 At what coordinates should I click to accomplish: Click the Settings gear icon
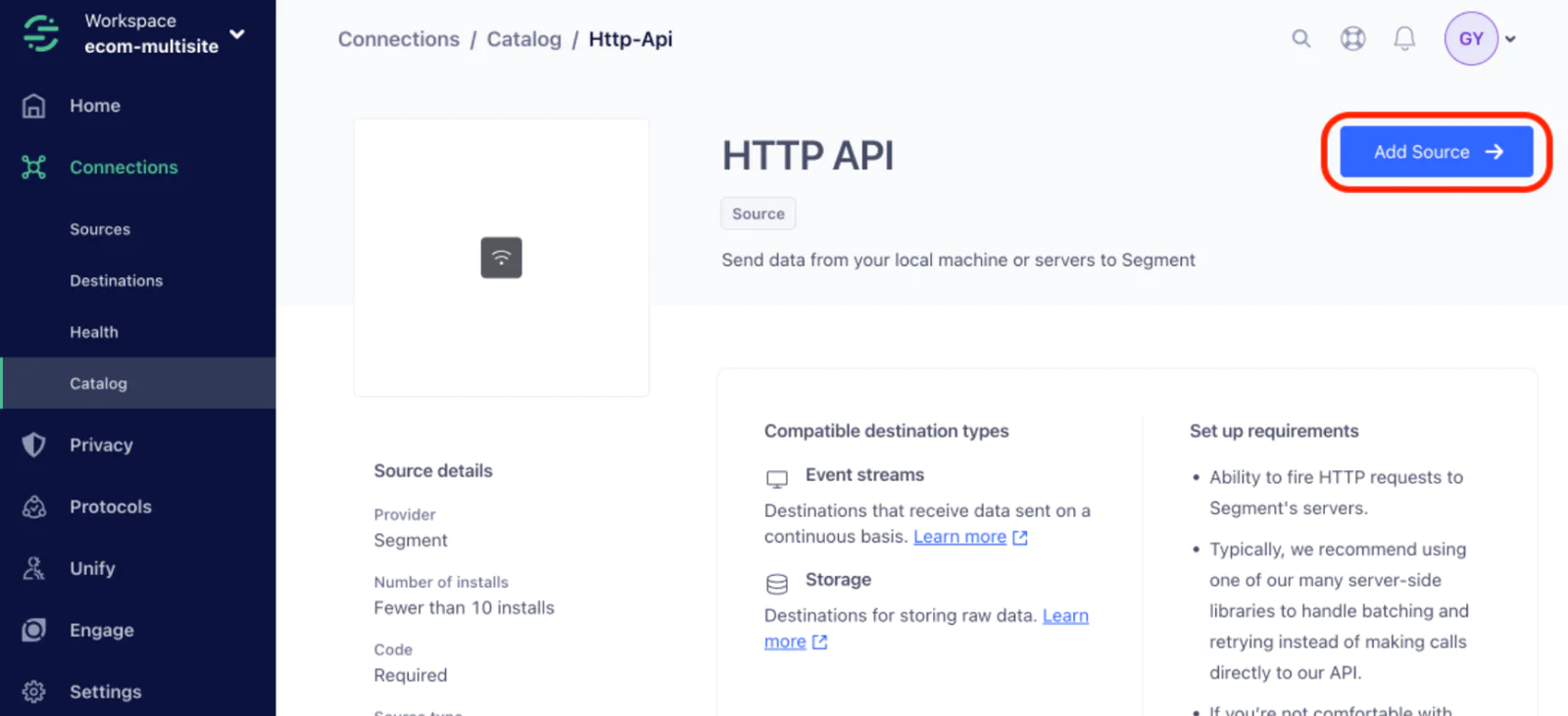(x=34, y=692)
